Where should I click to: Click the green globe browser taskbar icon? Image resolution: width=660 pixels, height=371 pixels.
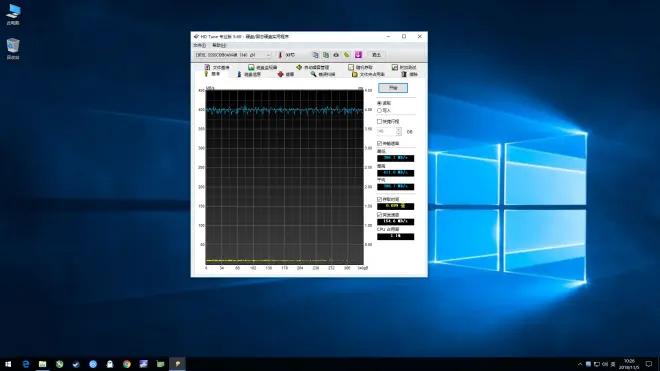59,364
